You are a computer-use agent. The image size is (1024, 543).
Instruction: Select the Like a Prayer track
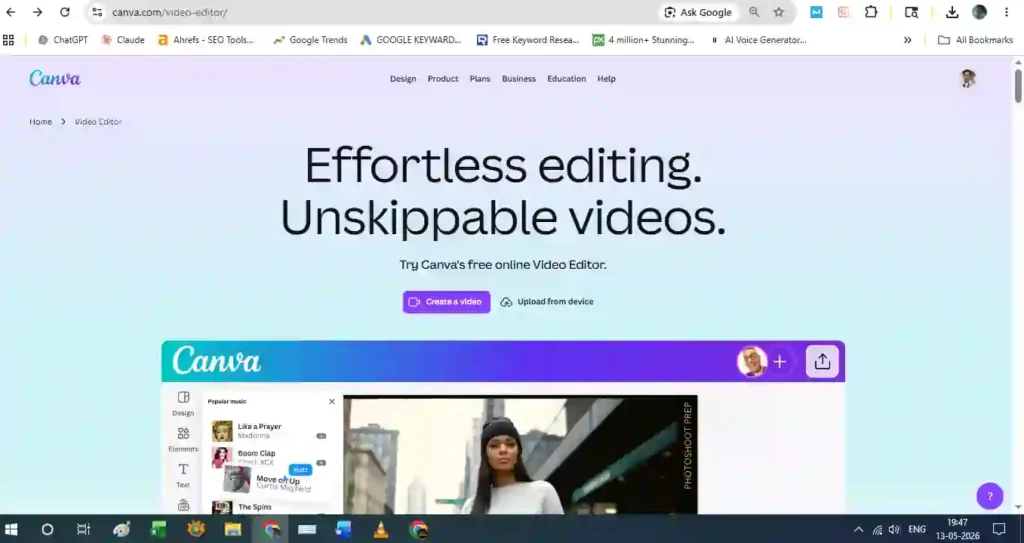click(x=269, y=431)
